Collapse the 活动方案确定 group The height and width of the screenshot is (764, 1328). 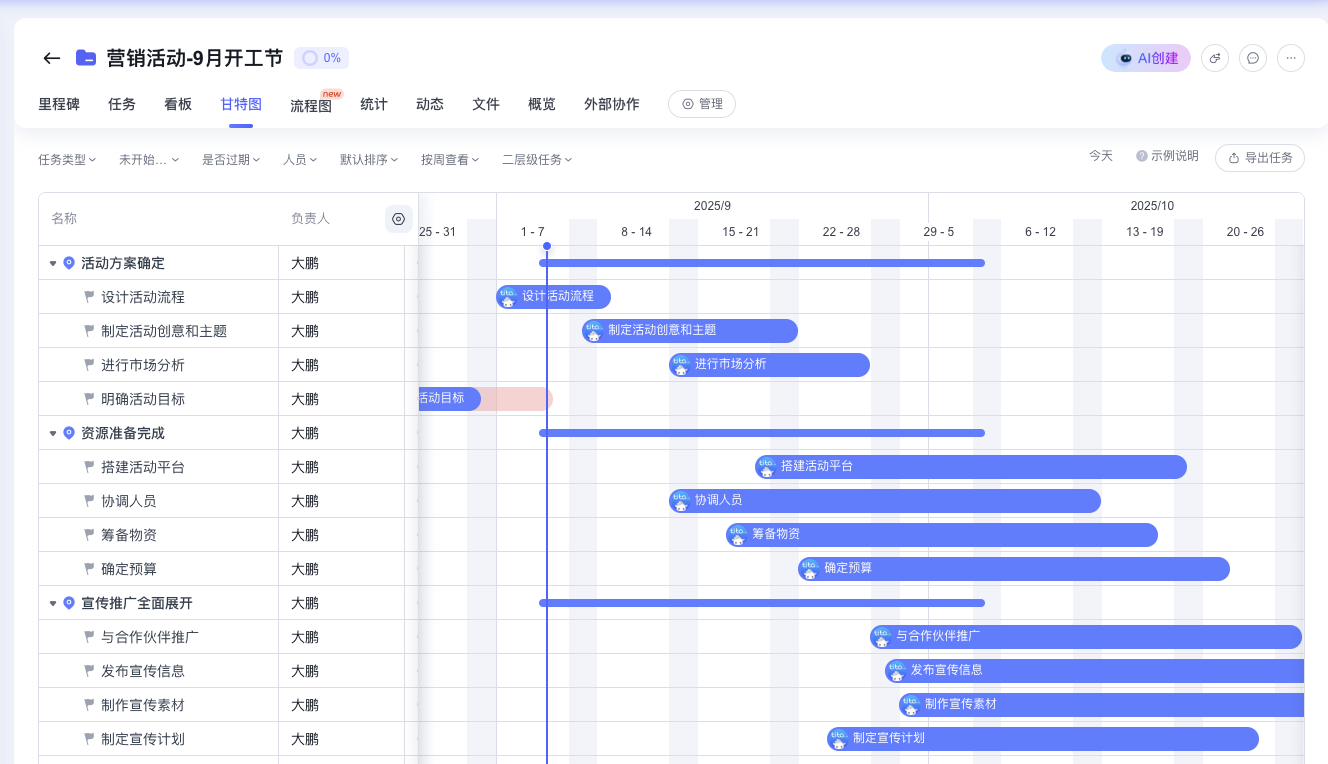[54, 262]
